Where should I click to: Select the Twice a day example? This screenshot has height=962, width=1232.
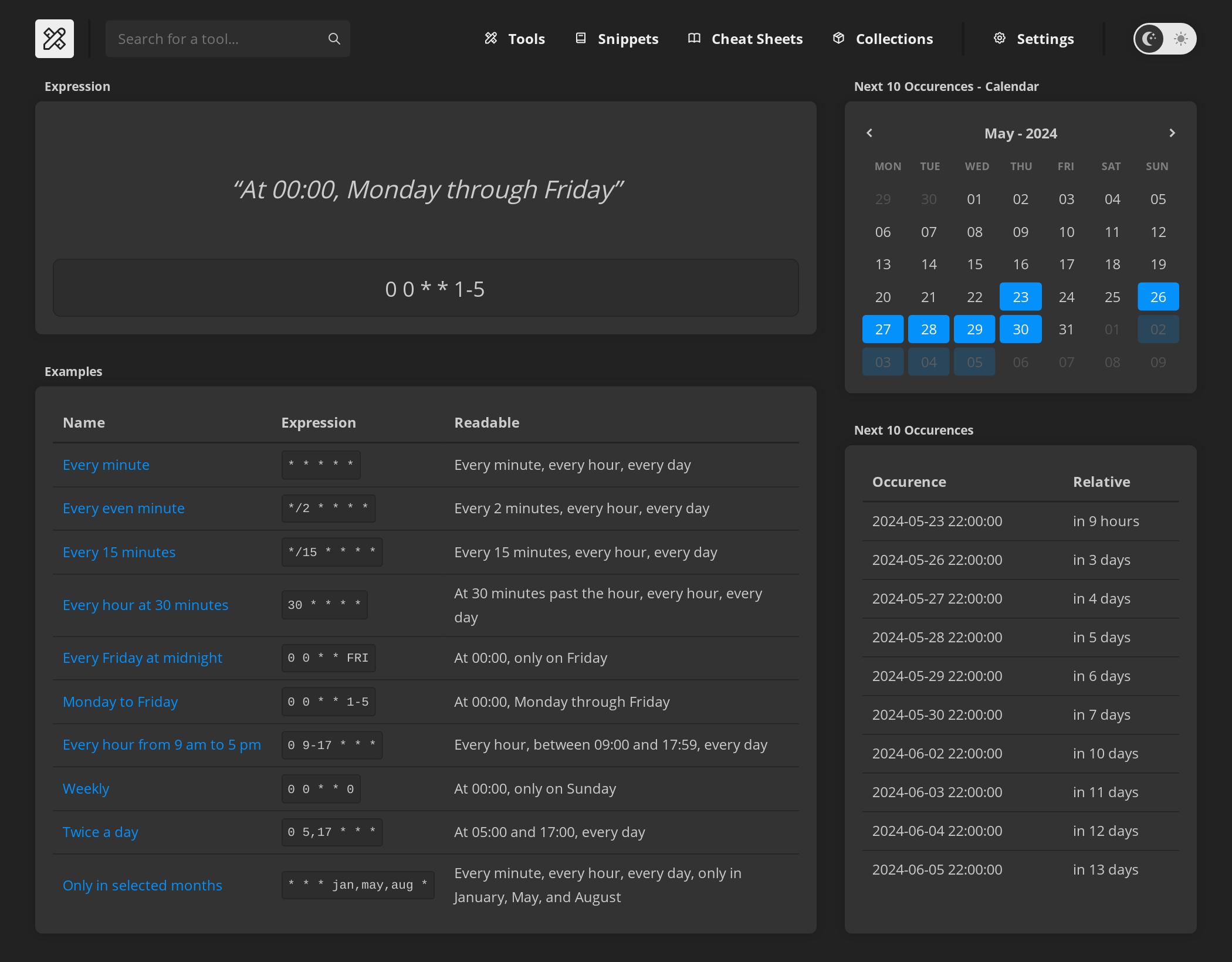coord(101,832)
